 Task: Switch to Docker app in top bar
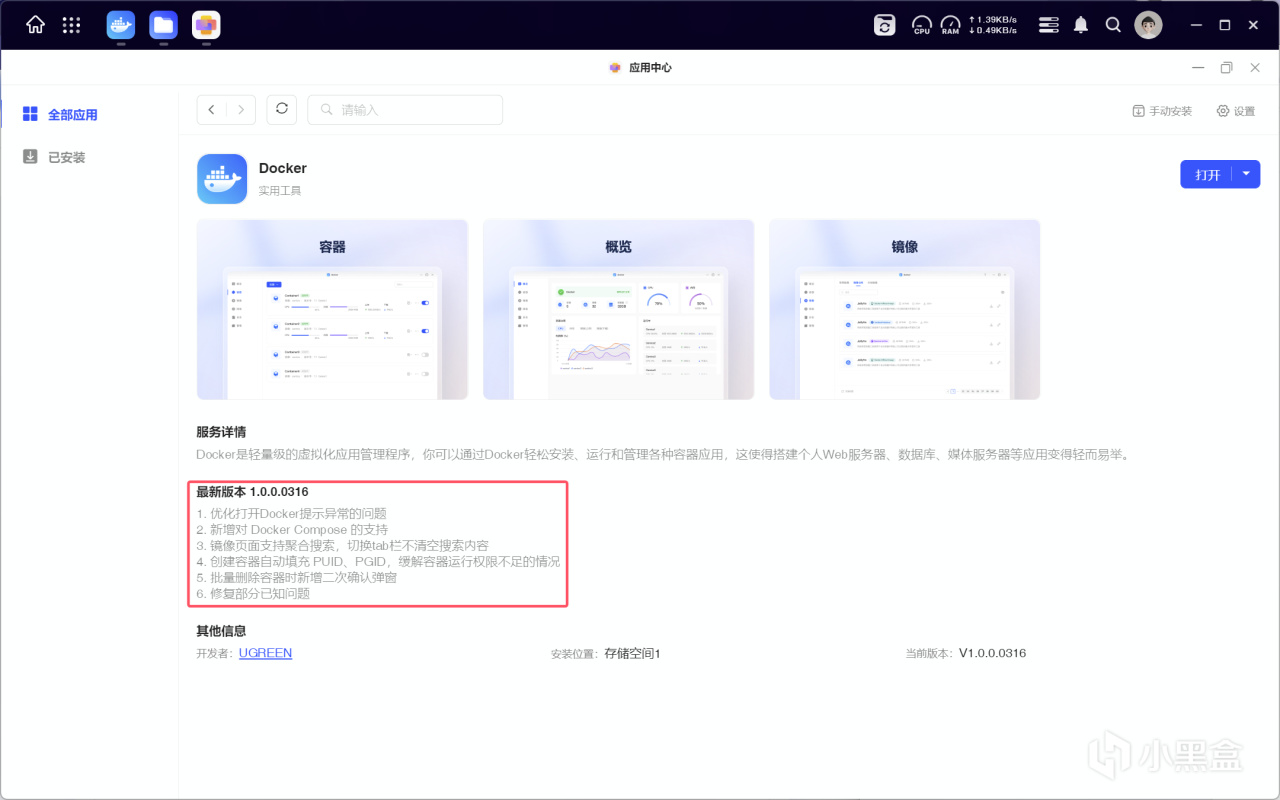tap(121, 25)
